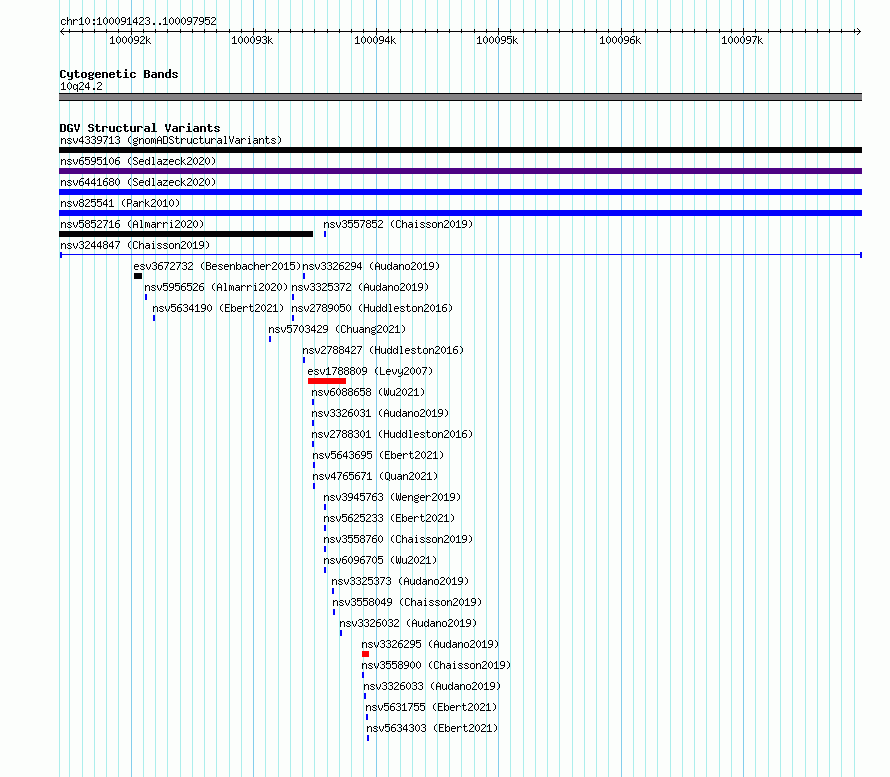The height and width of the screenshot is (777, 890).
Task: Select the purple nsv6595106 variant bar
Action: (460, 171)
